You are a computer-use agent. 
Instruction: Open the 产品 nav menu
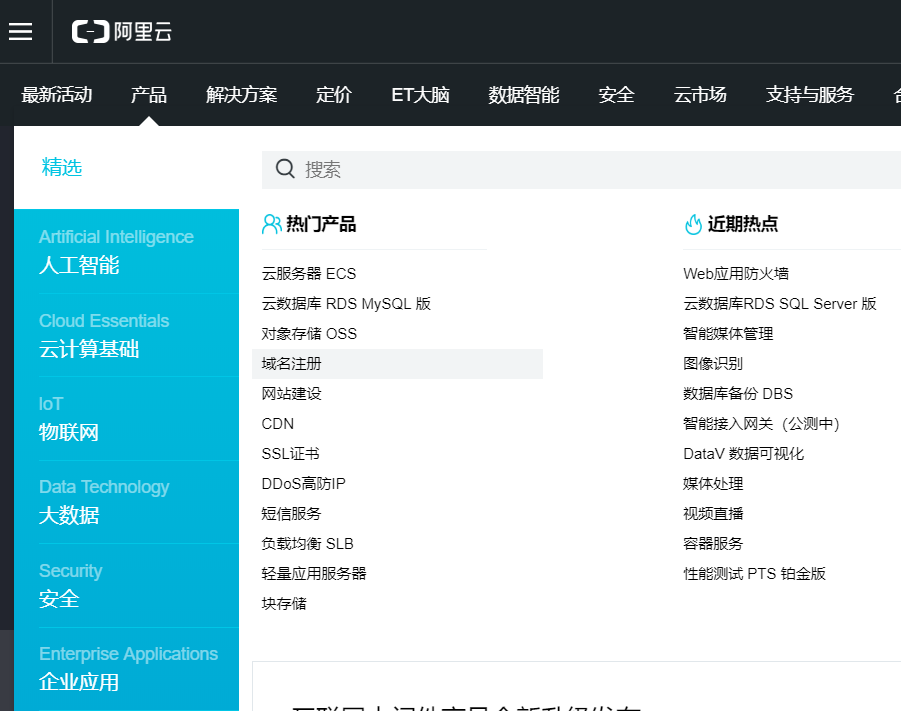[x=148, y=95]
